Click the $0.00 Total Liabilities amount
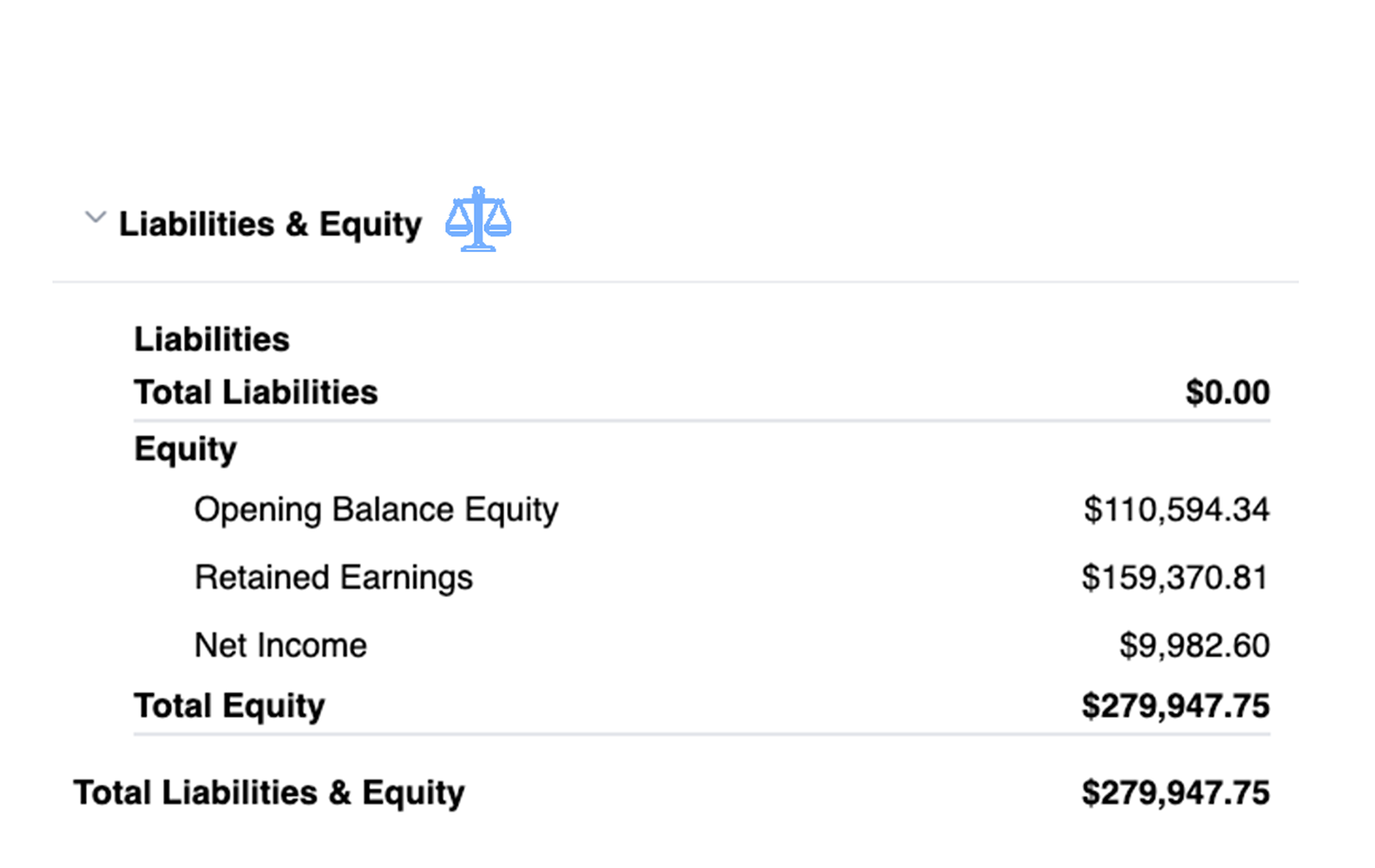Image resolution: width=1375 pixels, height=868 pixels. [x=1227, y=392]
